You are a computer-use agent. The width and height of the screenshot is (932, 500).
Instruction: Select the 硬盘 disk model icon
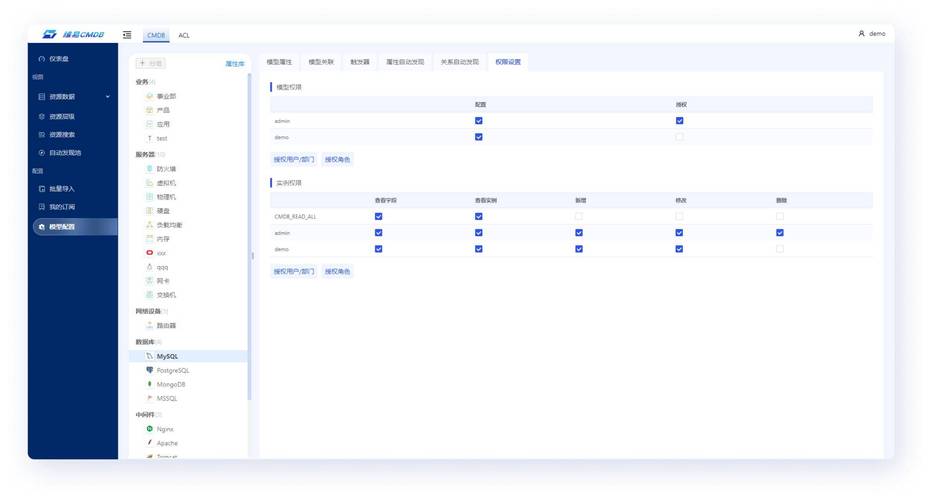click(x=150, y=210)
